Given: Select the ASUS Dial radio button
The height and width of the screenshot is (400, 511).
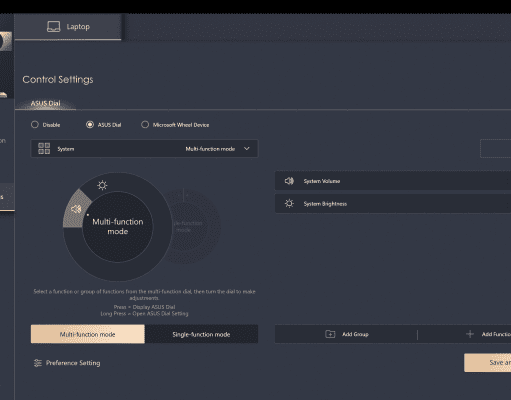Looking at the screenshot, I should tap(90, 125).
